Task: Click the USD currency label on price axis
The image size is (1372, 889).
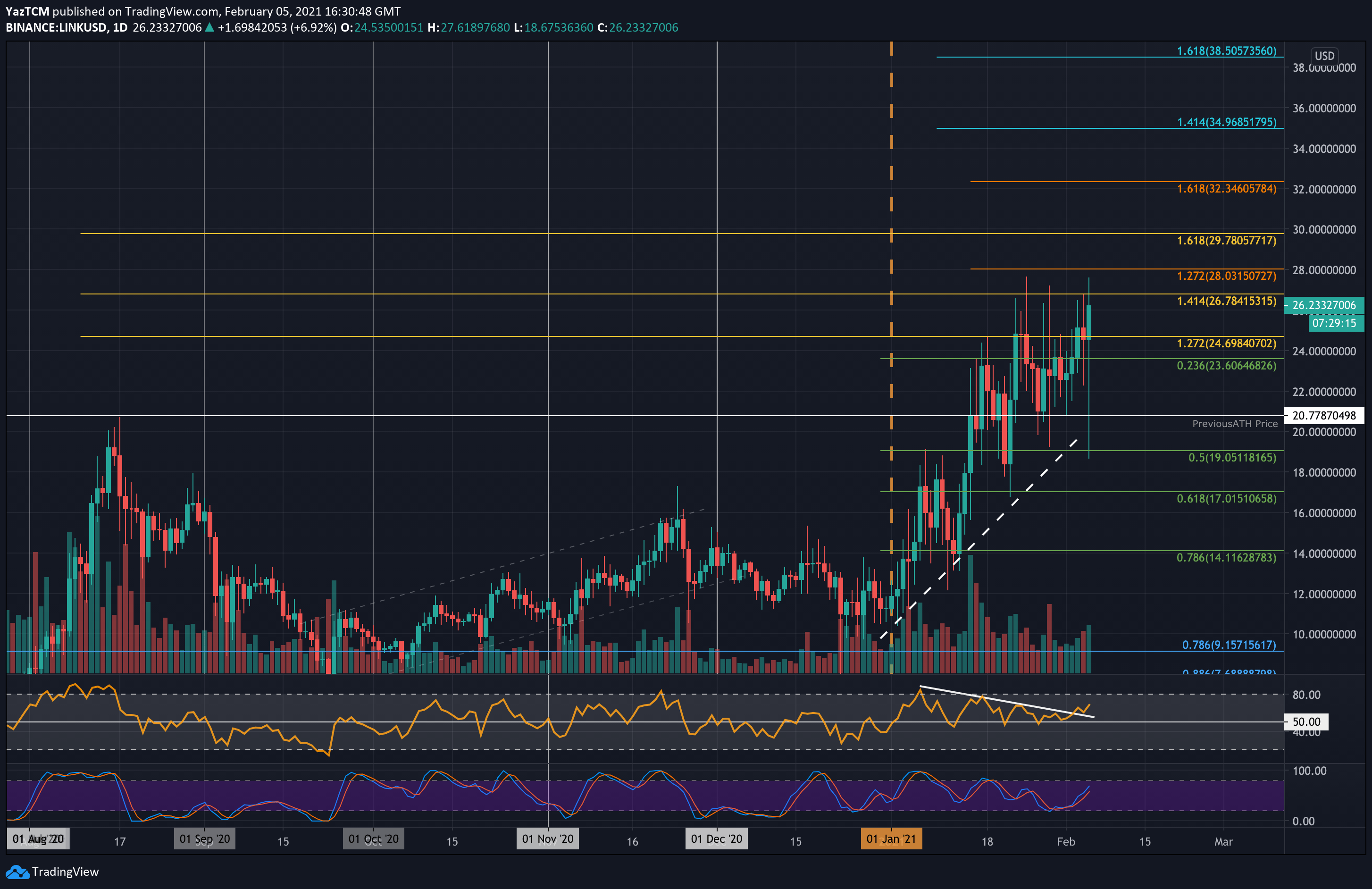Action: tap(1324, 55)
